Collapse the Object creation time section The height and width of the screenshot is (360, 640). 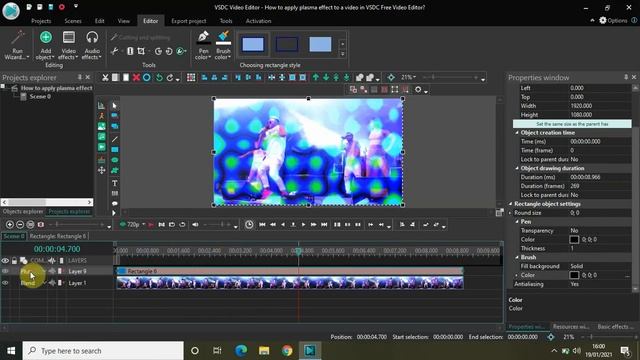(517, 133)
